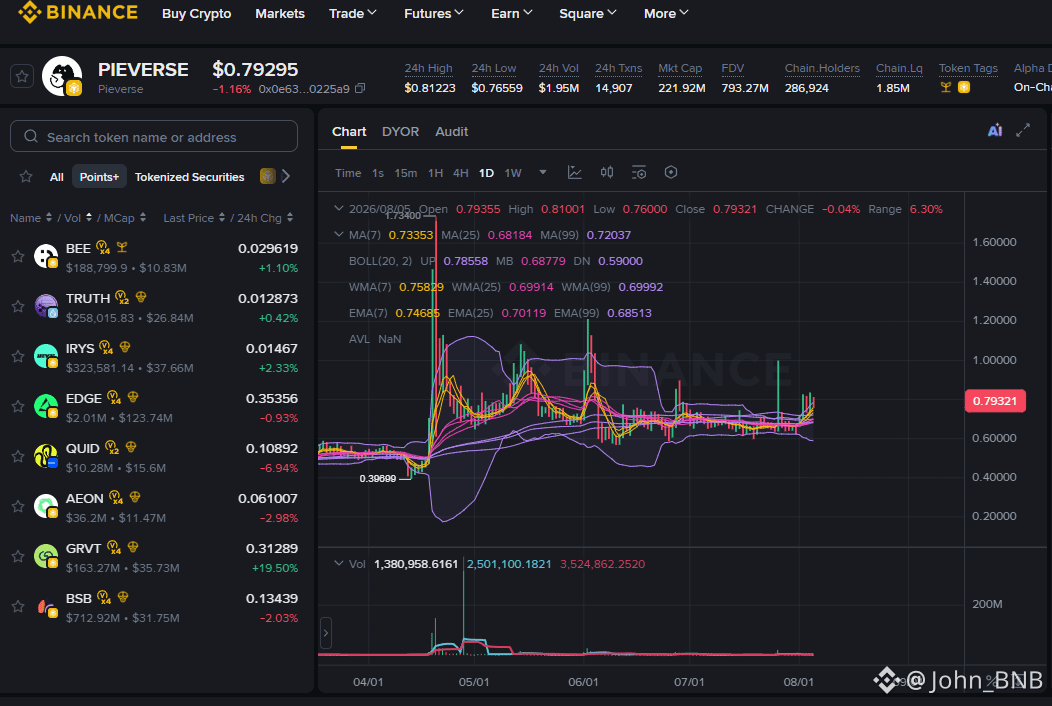Select the 1H interval
1052x706 pixels.
point(435,173)
